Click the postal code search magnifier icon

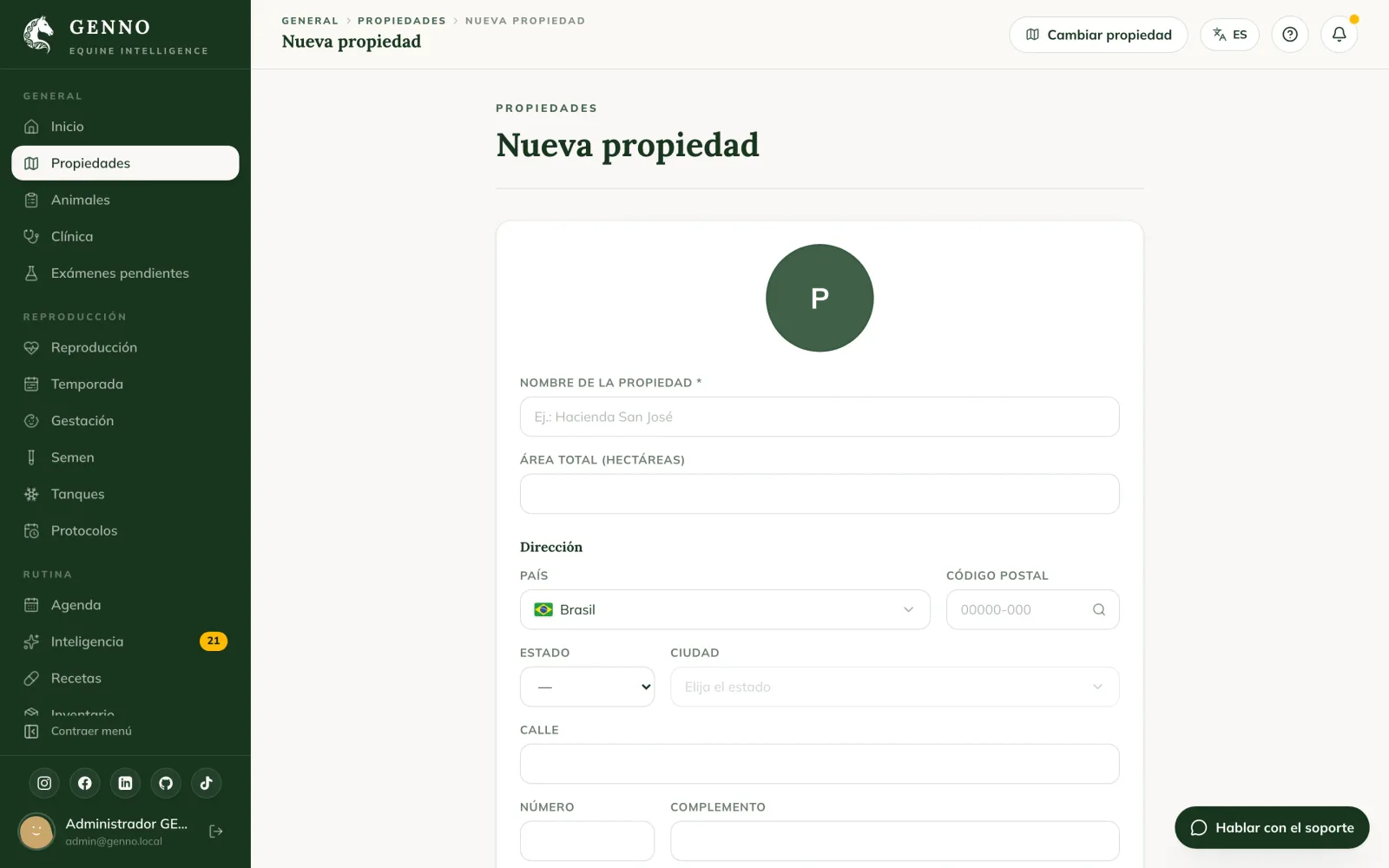coord(1099,609)
